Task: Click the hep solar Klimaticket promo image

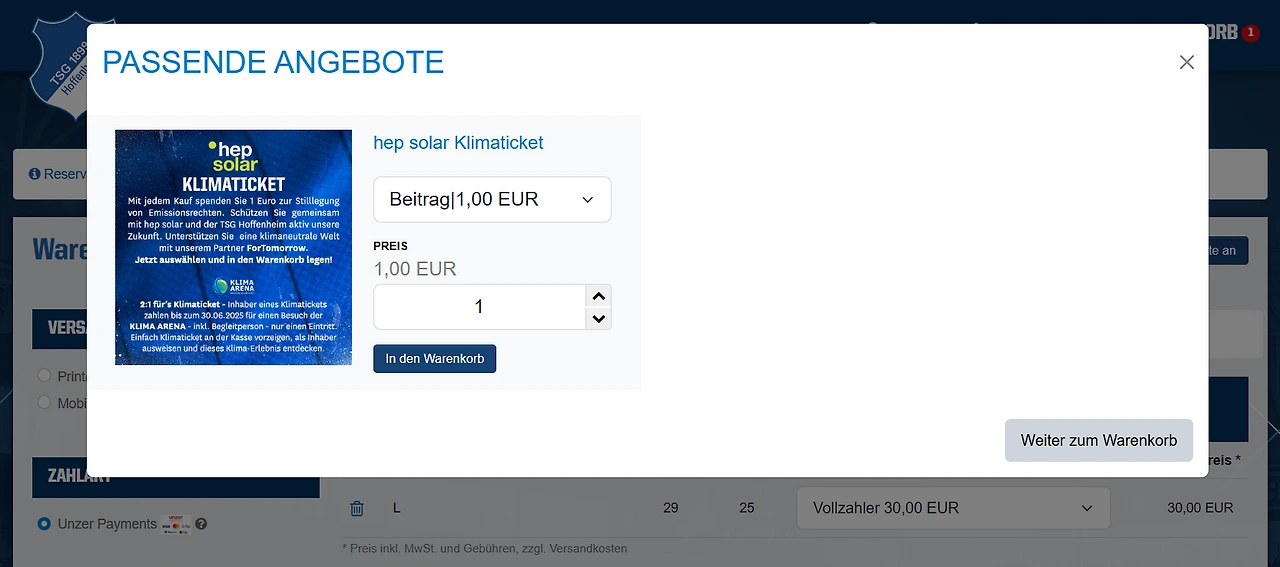Action: (x=233, y=247)
